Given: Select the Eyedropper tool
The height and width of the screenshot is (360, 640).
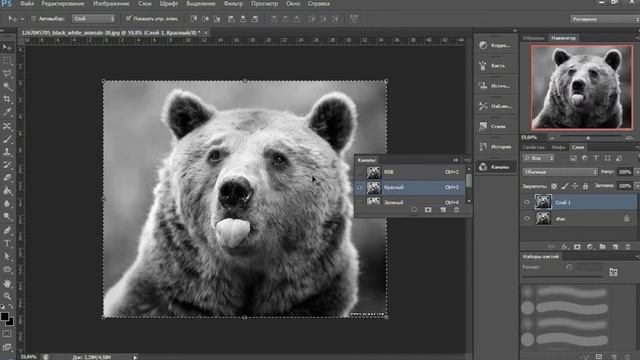Looking at the screenshot, I should pos(7,112).
